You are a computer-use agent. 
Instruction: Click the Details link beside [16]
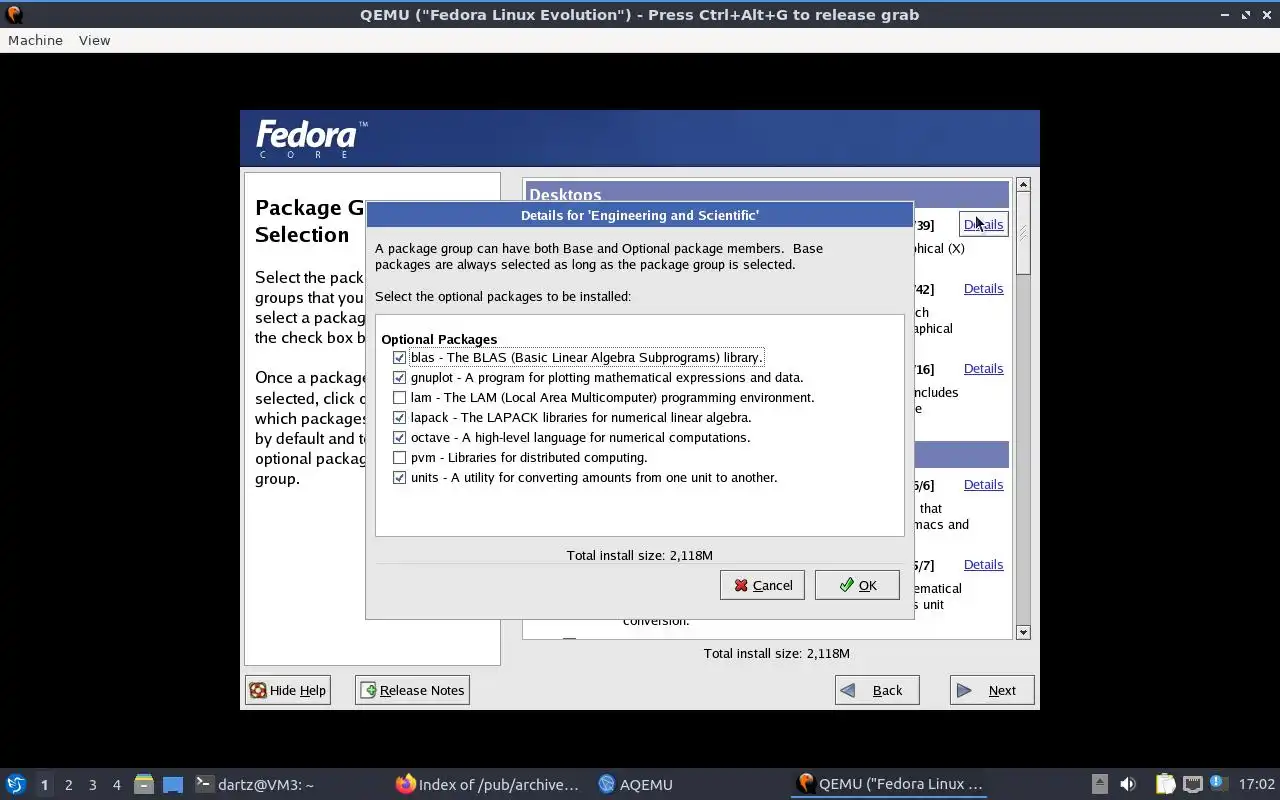(983, 368)
